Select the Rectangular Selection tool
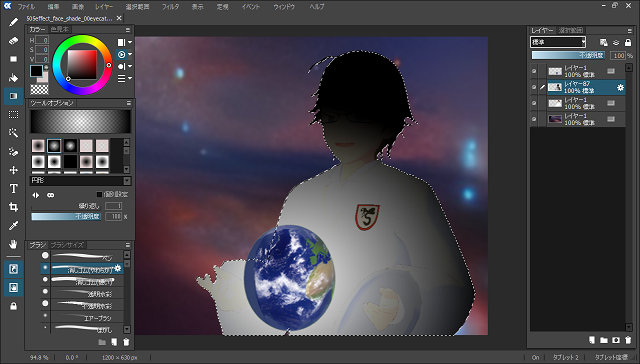Viewport: 640px width, 364px height. (13, 115)
